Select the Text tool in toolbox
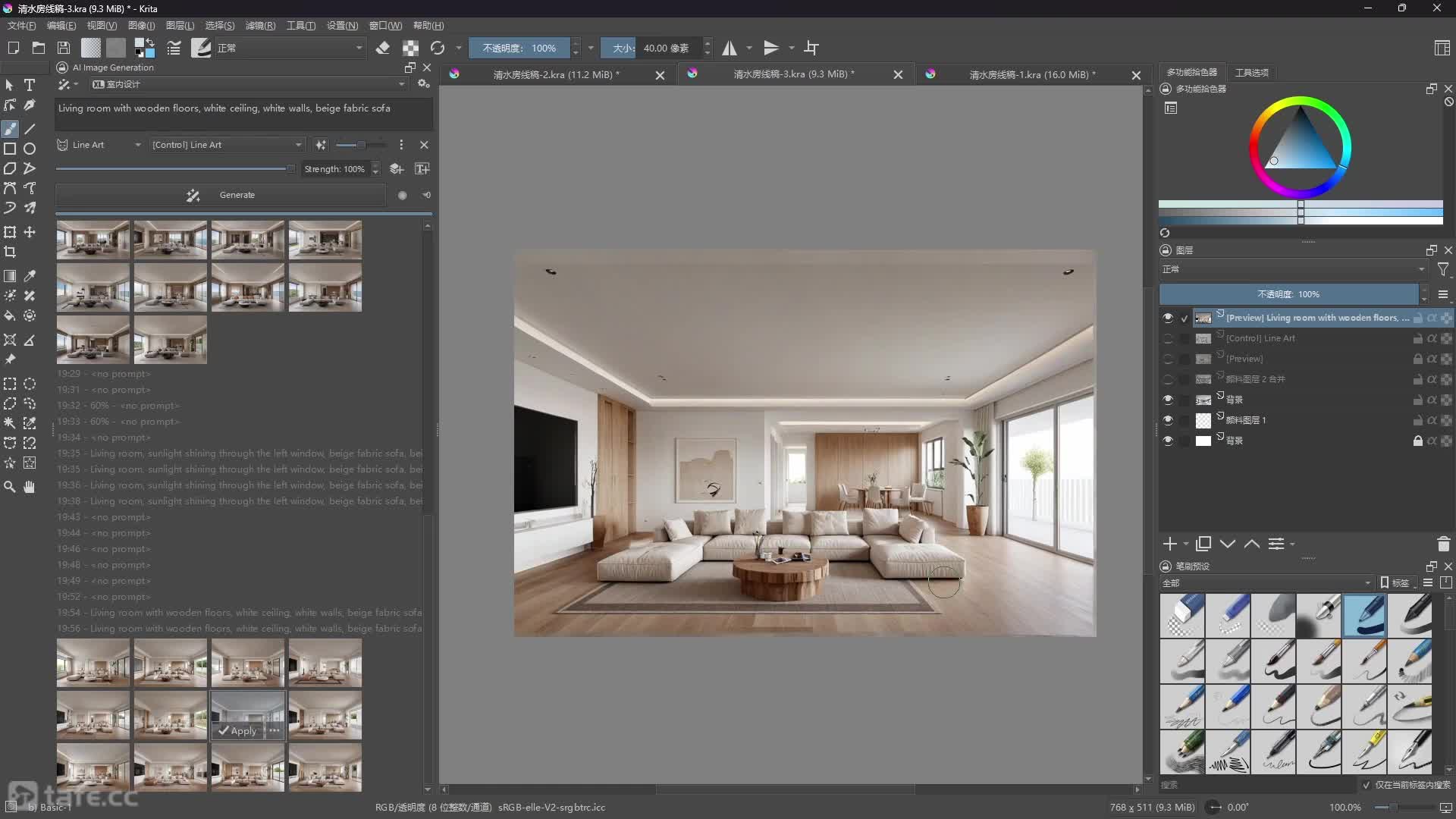 click(x=30, y=85)
